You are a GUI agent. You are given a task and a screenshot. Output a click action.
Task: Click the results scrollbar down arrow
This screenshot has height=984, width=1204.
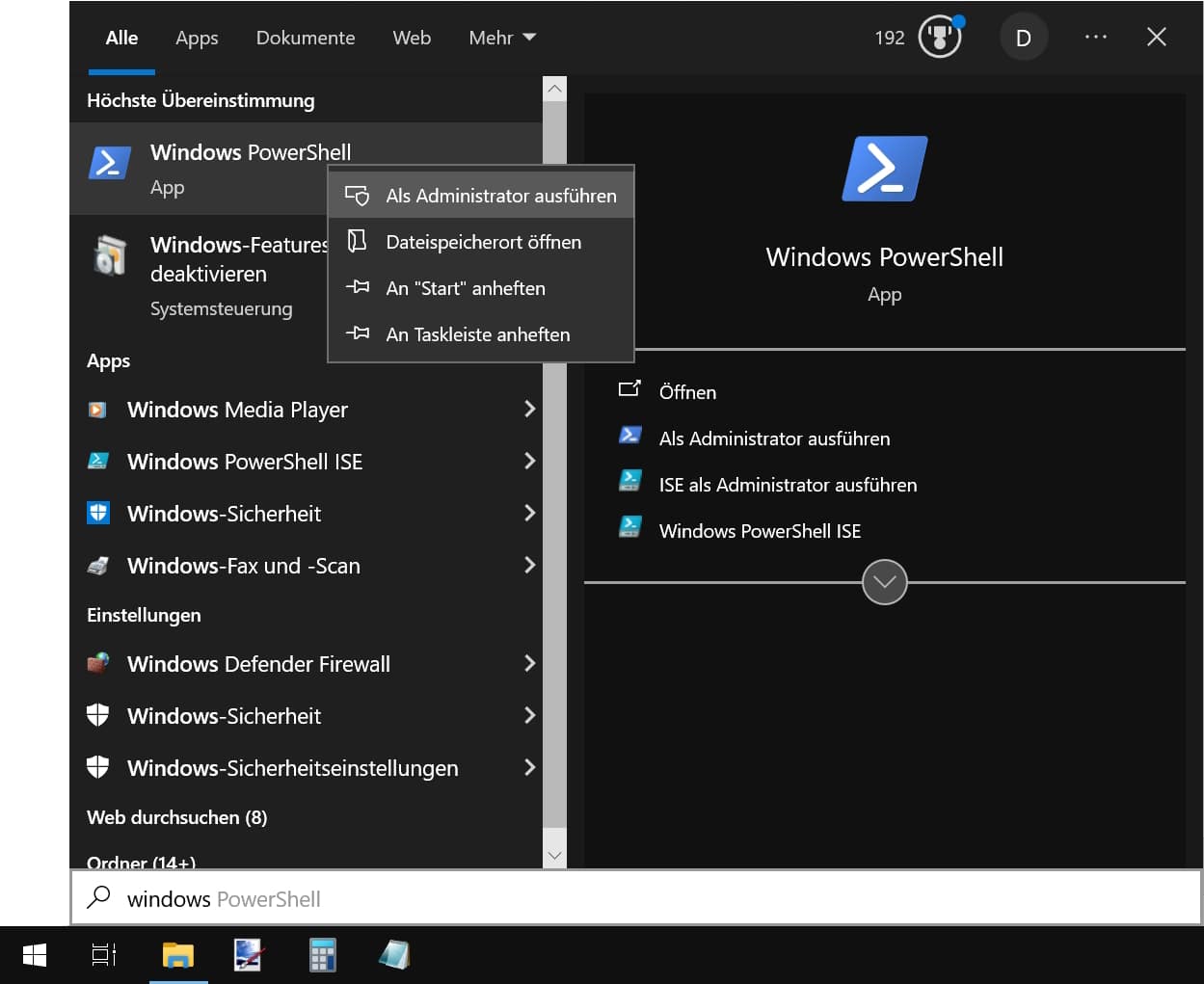pos(555,856)
